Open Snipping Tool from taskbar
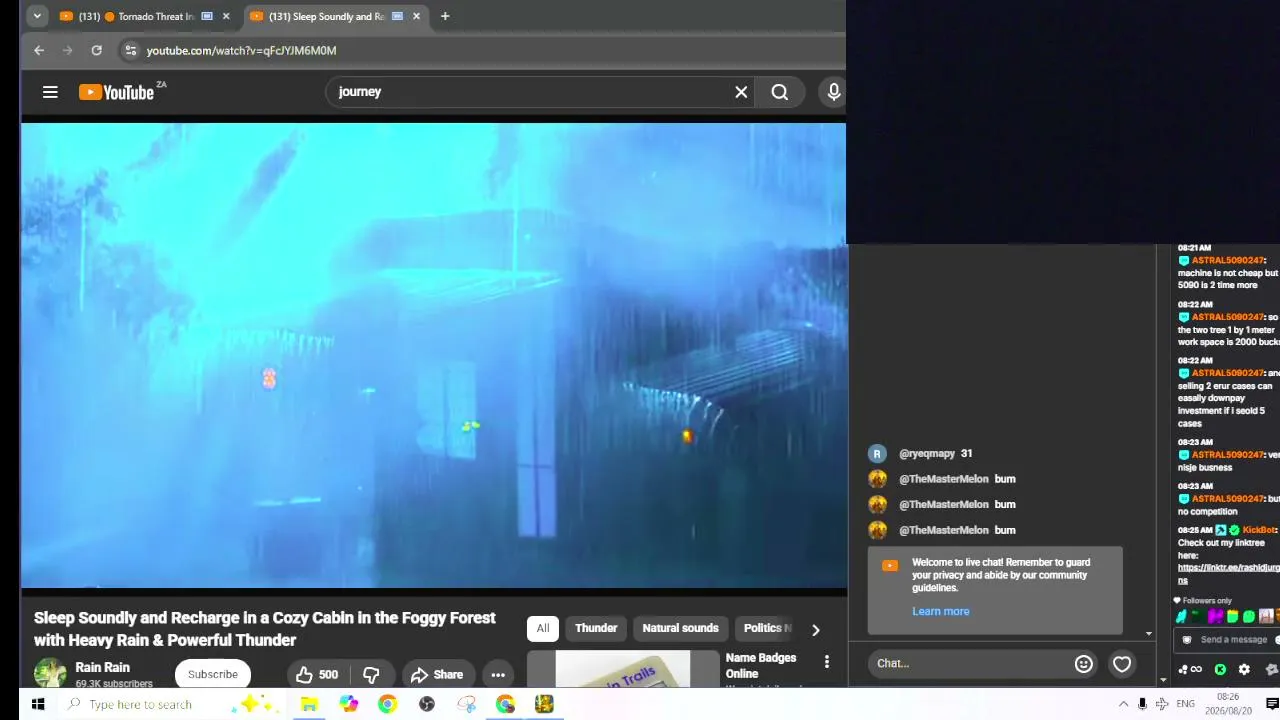Image resolution: width=1280 pixels, height=720 pixels. point(466,704)
